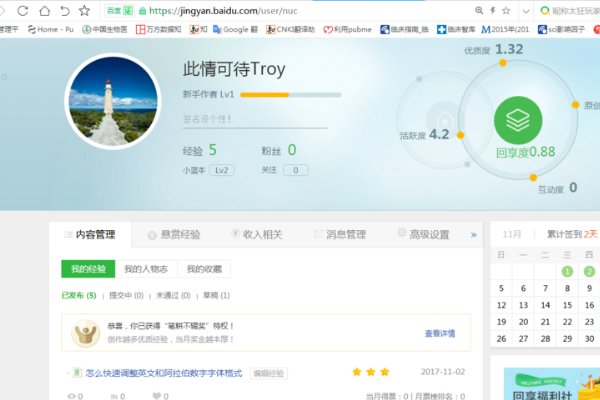Click the green 回享度 layers icon
This screenshot has width=600, height=400.
(518, 120)
